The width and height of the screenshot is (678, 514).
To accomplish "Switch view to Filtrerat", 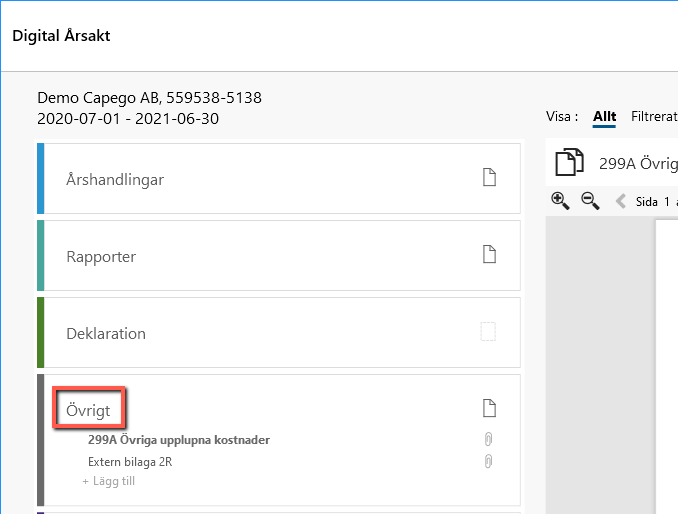I will 654,117.
